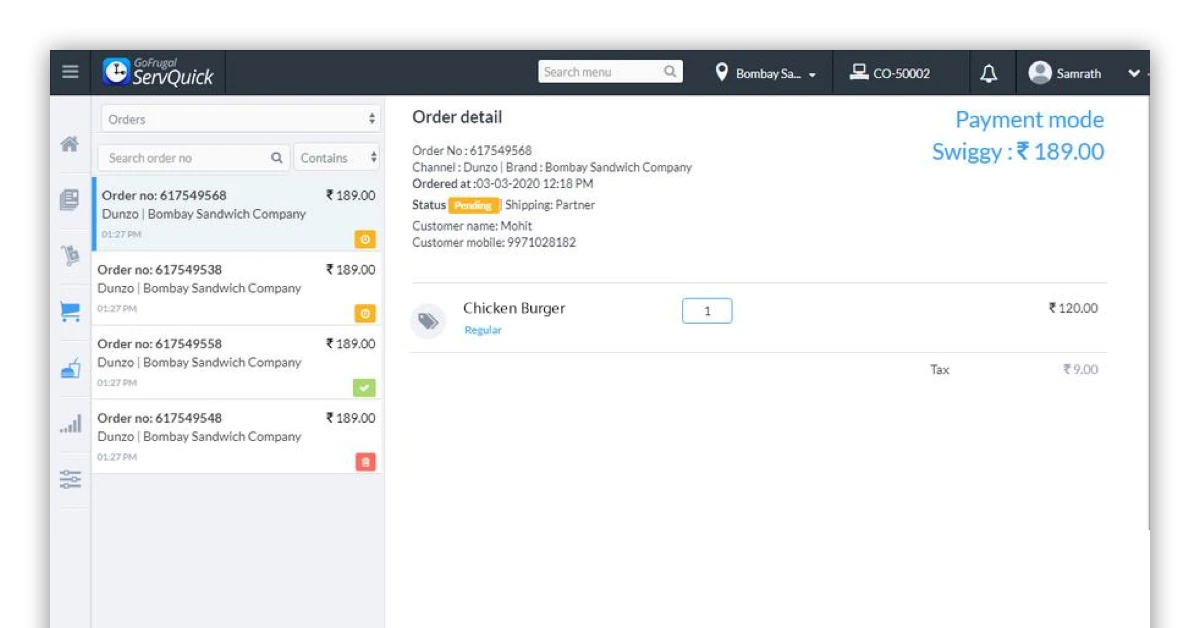Image resolution: width=1200 pixels, height=628 pixels.
Task: Click the search magnifier in menu search
Action: click(671, 72)
